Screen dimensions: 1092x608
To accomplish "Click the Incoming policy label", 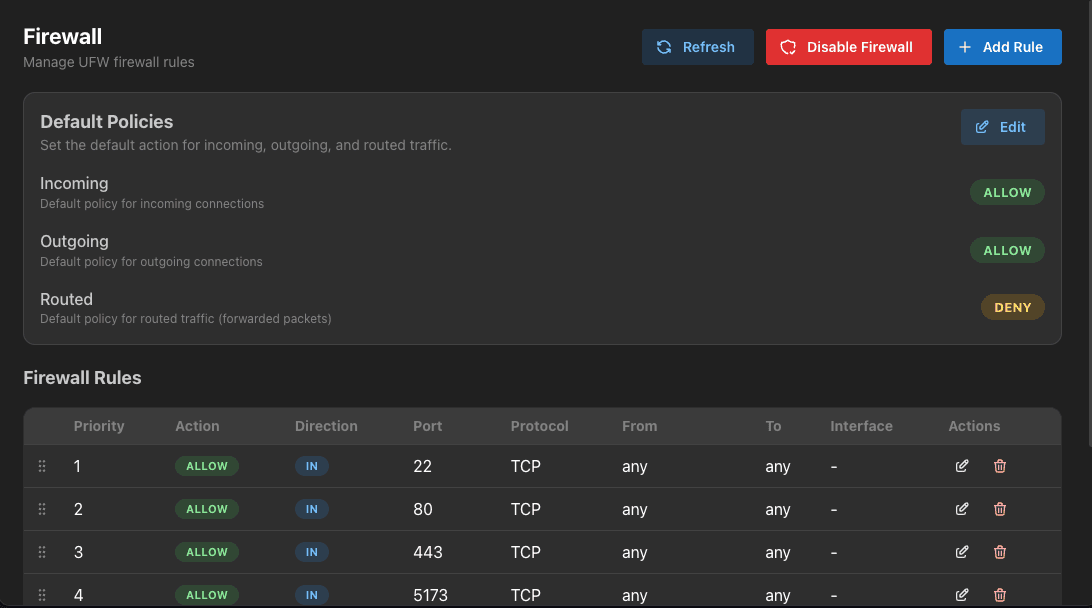I will 74,183.
